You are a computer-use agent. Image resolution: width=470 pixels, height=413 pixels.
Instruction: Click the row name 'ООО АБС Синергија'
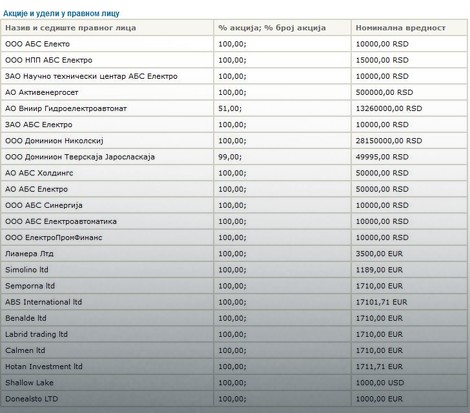pos(43,205)
